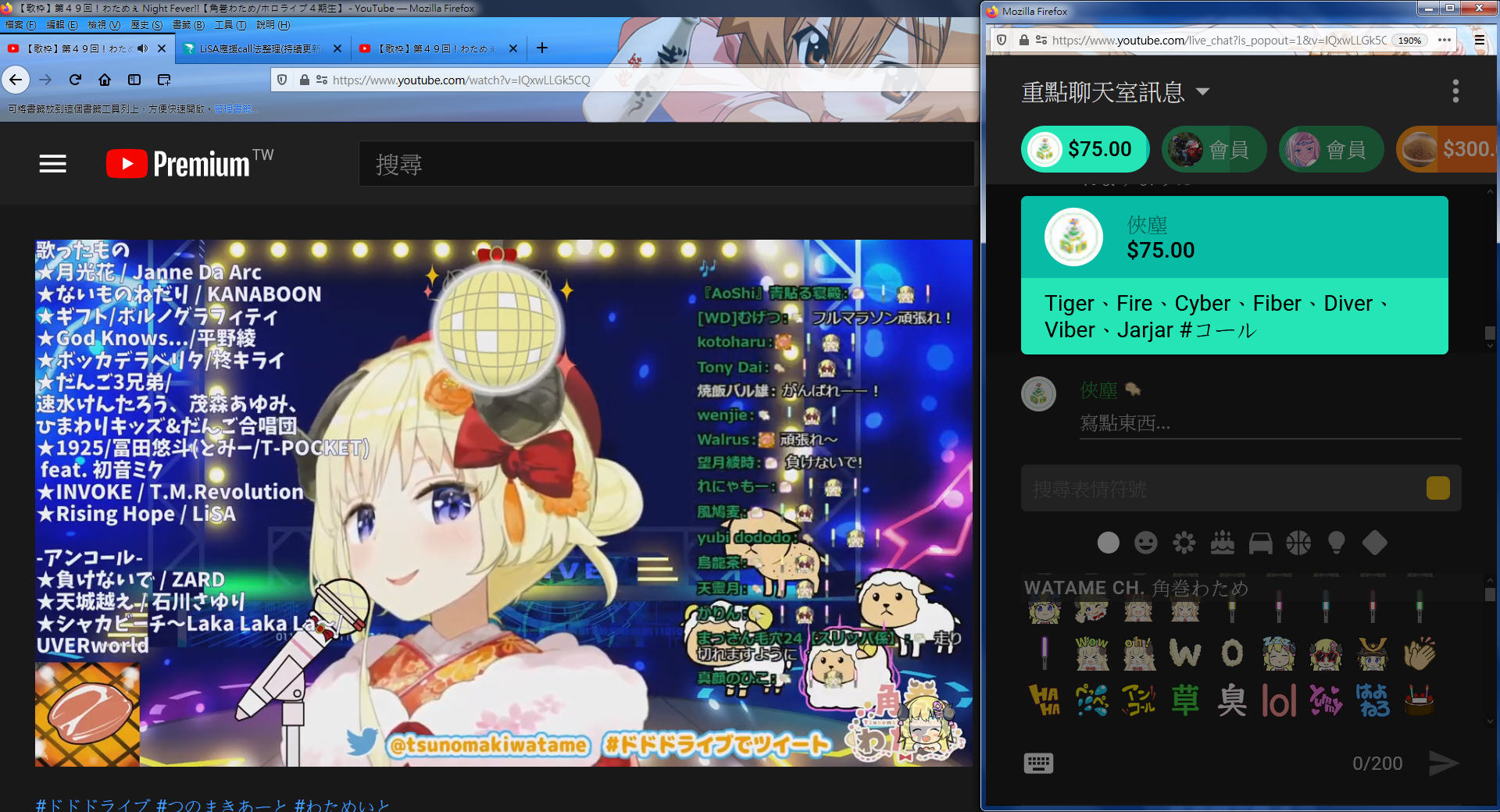Mute the playing YouTube tab audio
This screenshot has height=812, width=1500.
click(142, 48)
